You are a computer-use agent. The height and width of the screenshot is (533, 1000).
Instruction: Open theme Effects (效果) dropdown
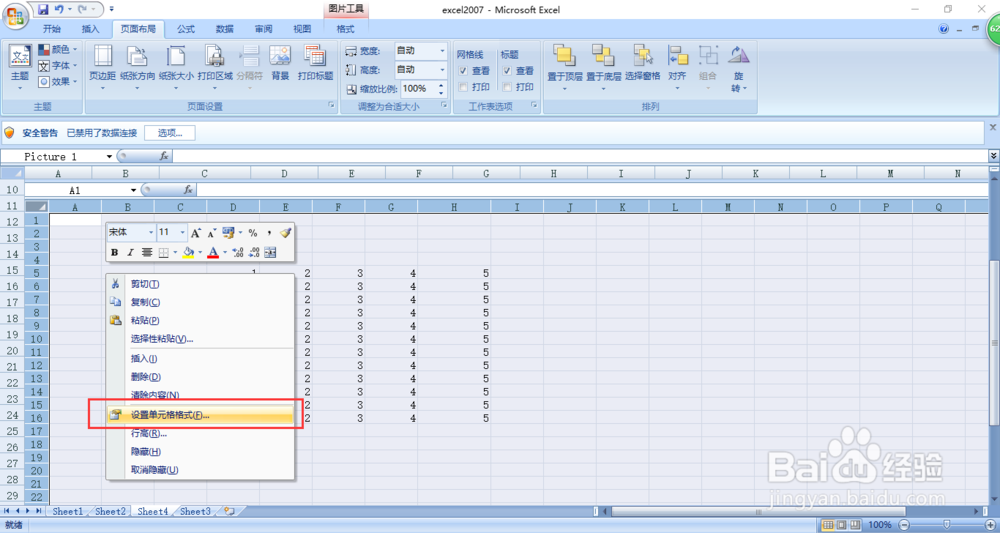pyautogui.click(x=58, y=82)
